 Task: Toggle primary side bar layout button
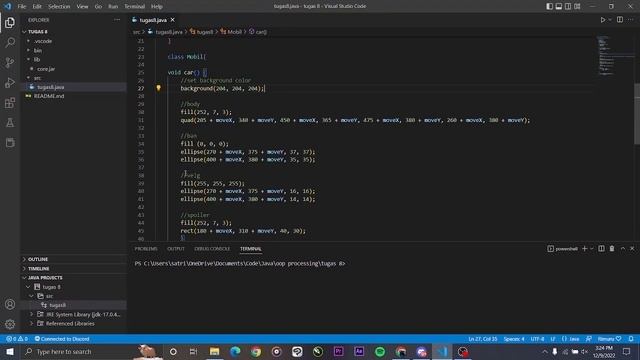click(x=549, y=6)
